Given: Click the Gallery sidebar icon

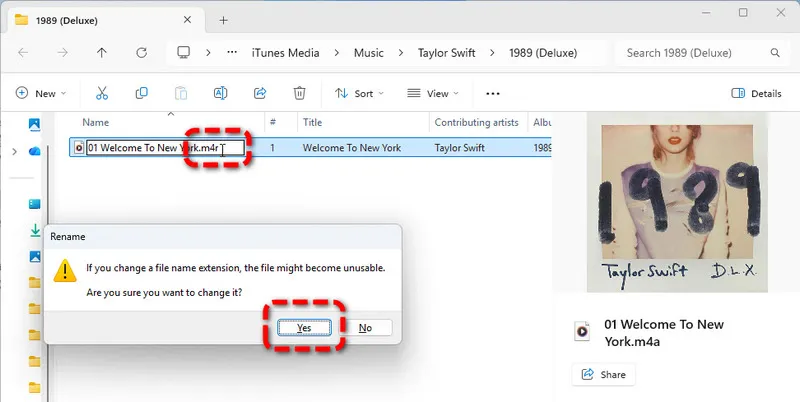Looking at the screenshot, I should (x=34, y=124).
